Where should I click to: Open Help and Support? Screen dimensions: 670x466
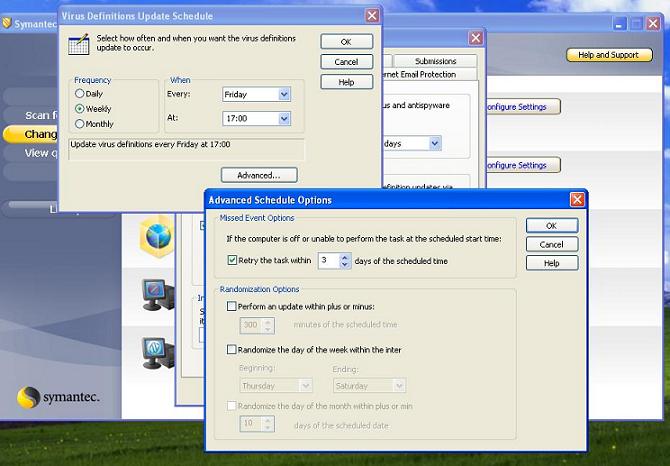click(x=609, y=55)
